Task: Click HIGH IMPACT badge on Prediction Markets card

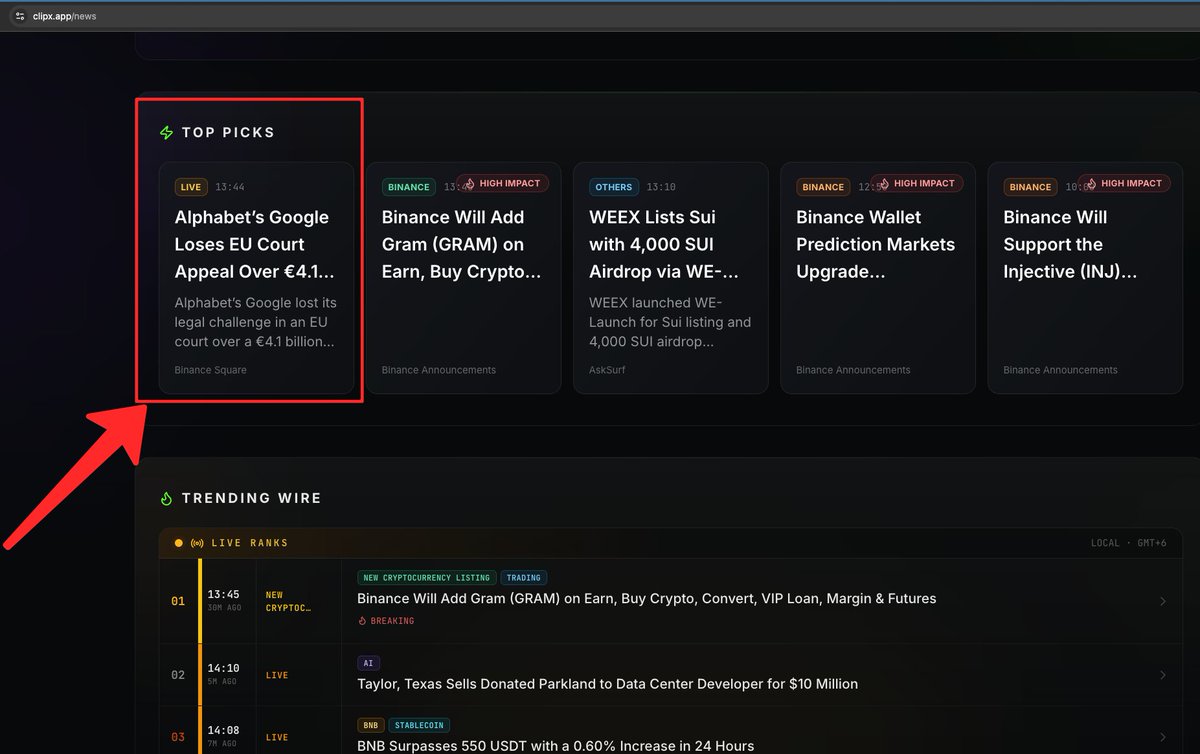Action: (917, 183)
